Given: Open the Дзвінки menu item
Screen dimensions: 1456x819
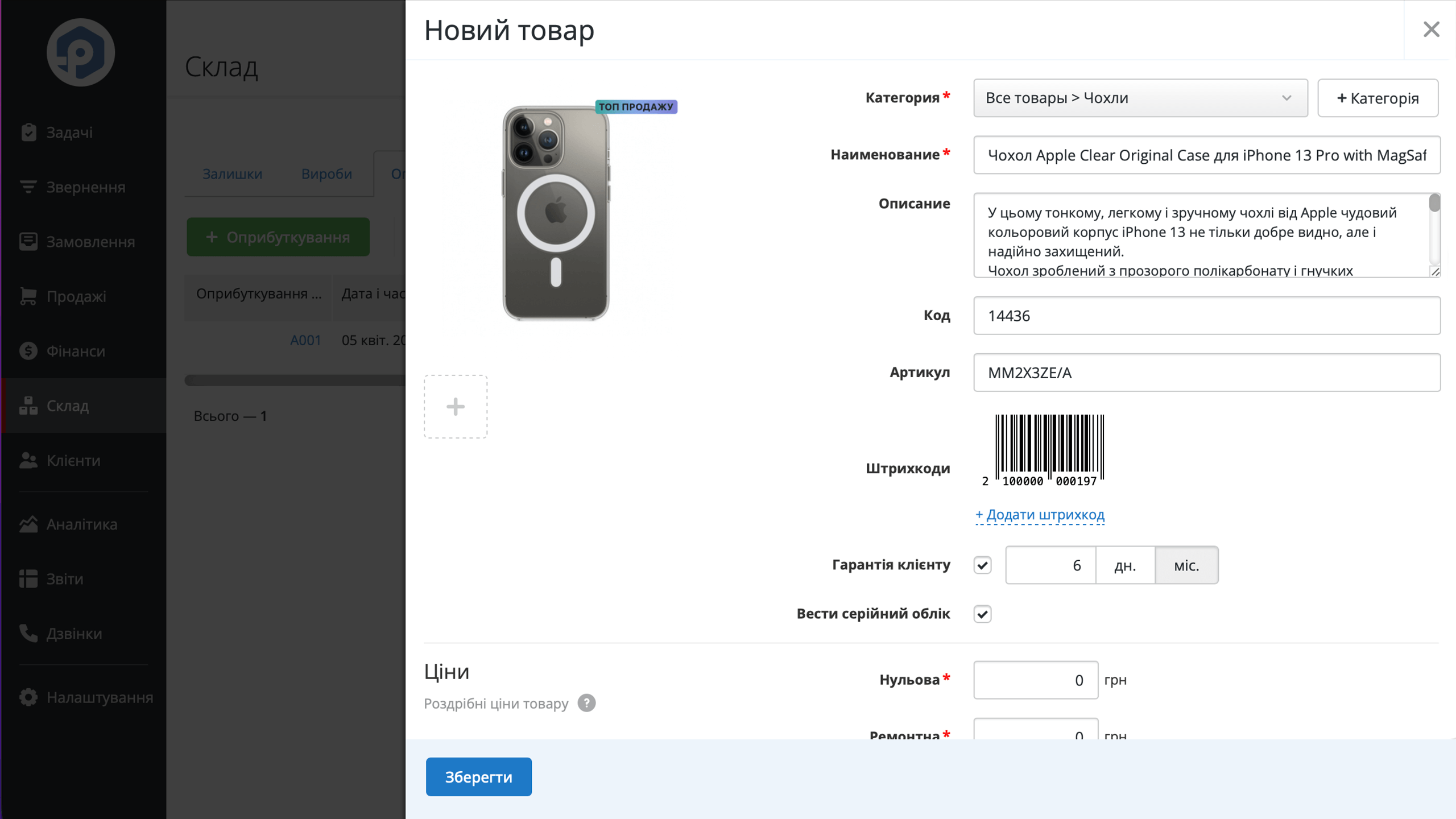Looking at the screenshot, I should 83,633.
